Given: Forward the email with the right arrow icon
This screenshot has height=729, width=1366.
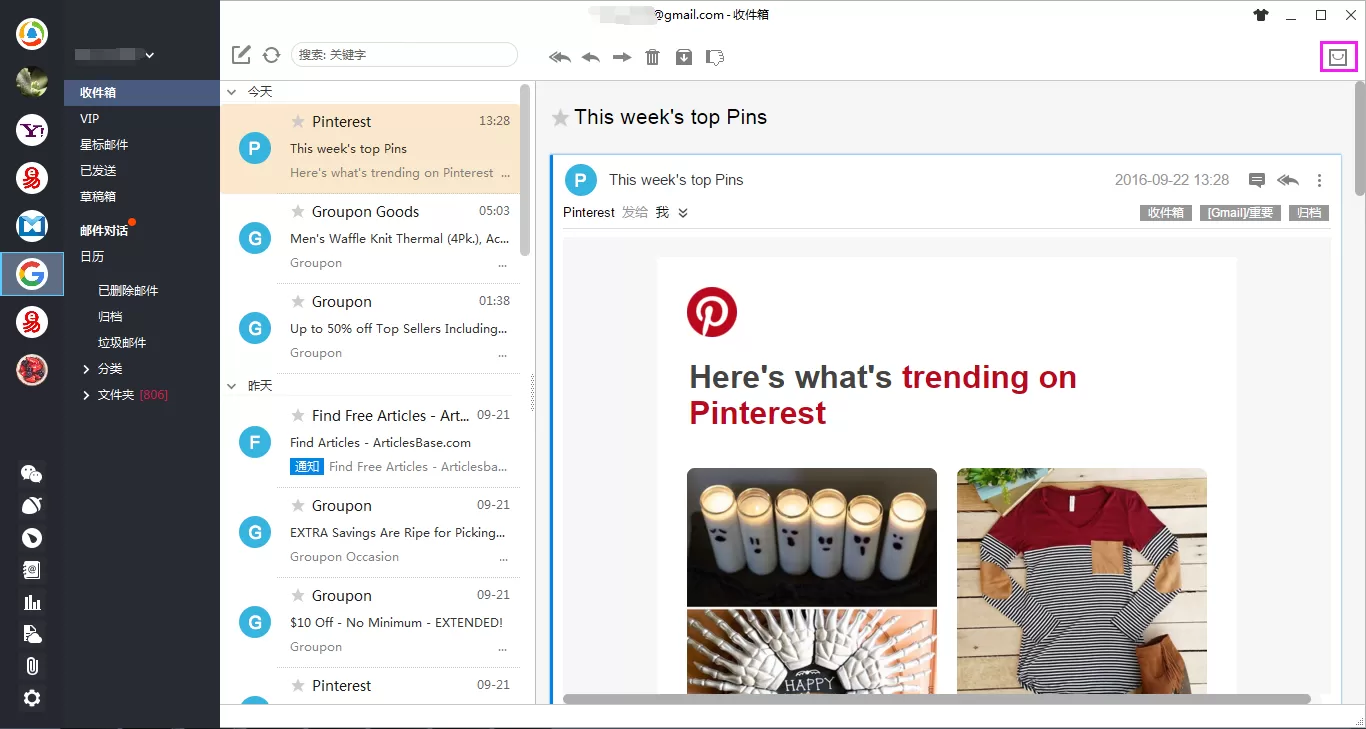Looking at the screenshot, I should [x=622, y=57].
